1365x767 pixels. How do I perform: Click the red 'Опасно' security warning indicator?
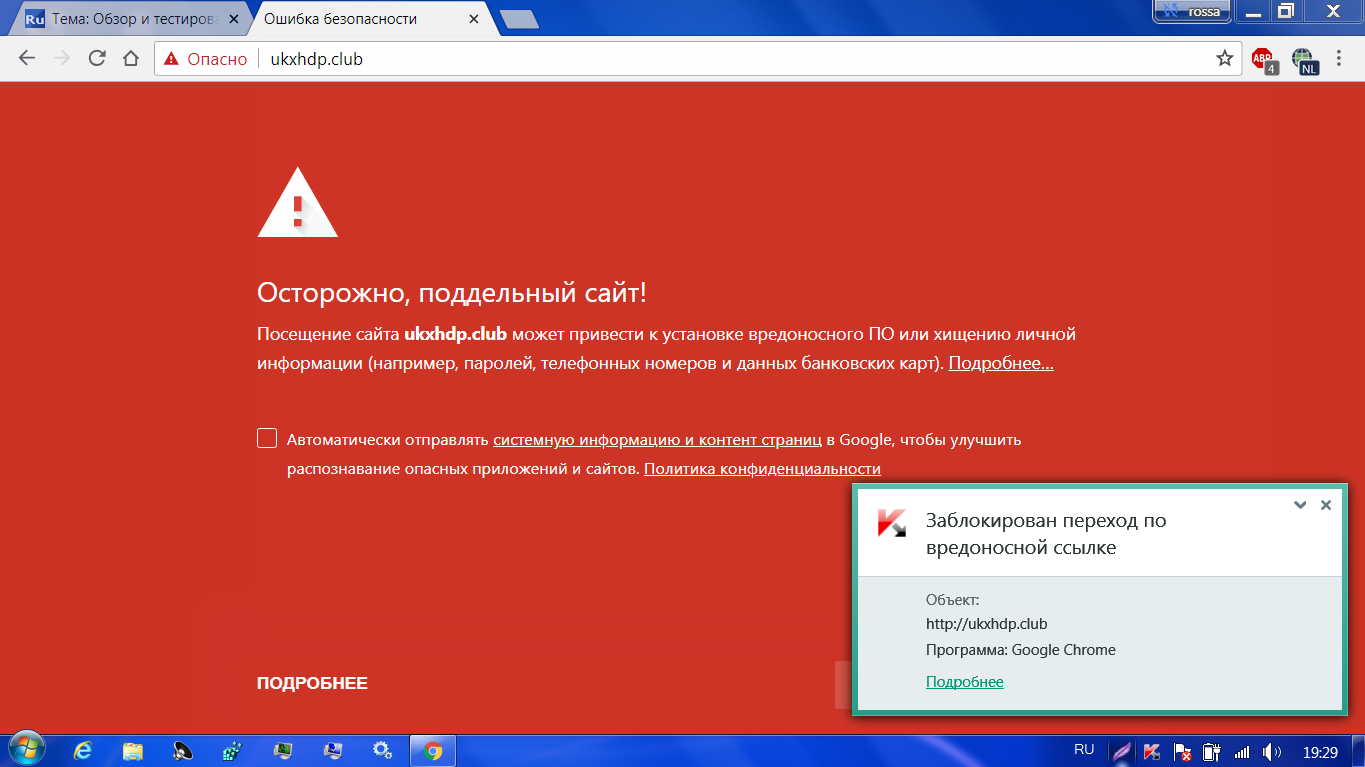[x=206, y=59]
